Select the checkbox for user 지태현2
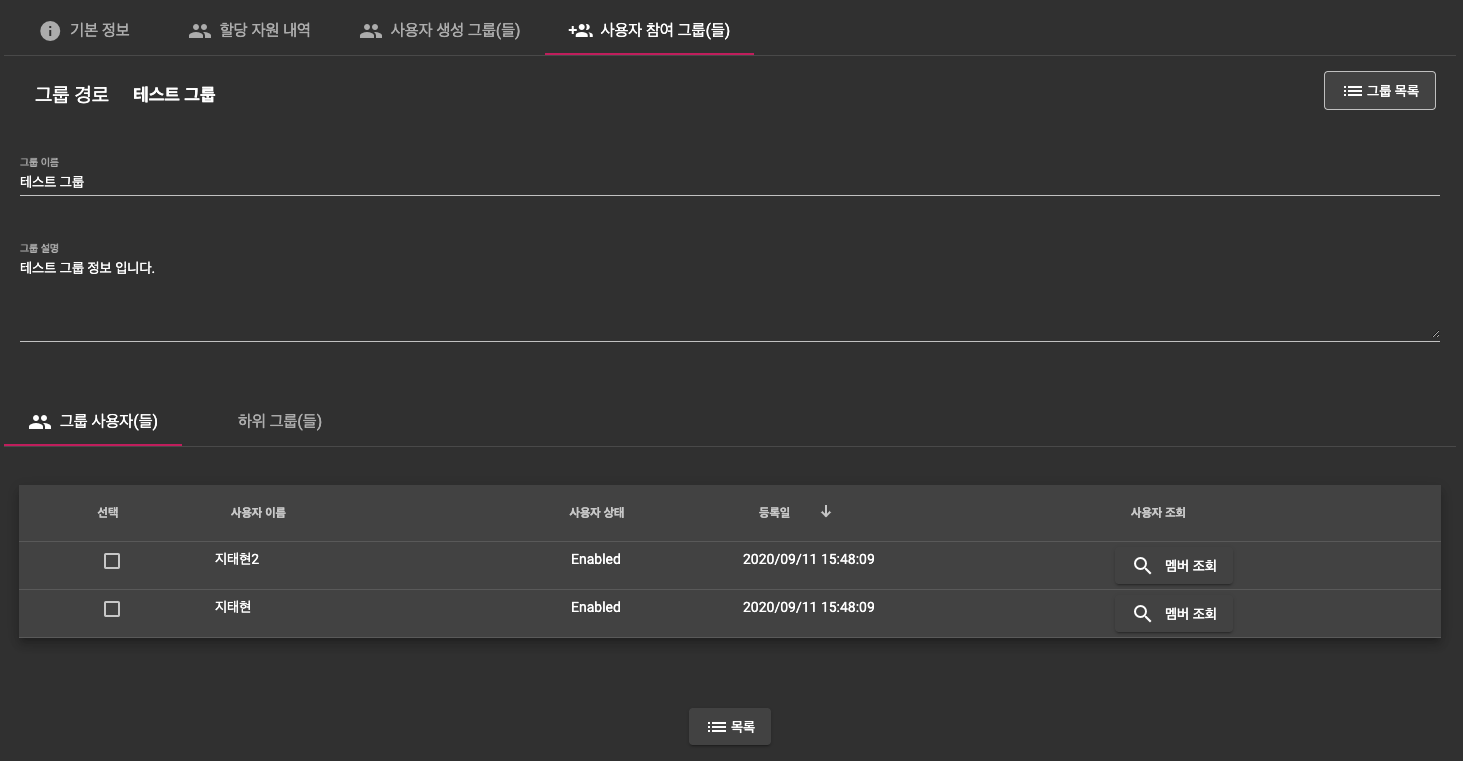This screenshot has height=761, width=1463. pyautogui.click(x=112, y=561)
